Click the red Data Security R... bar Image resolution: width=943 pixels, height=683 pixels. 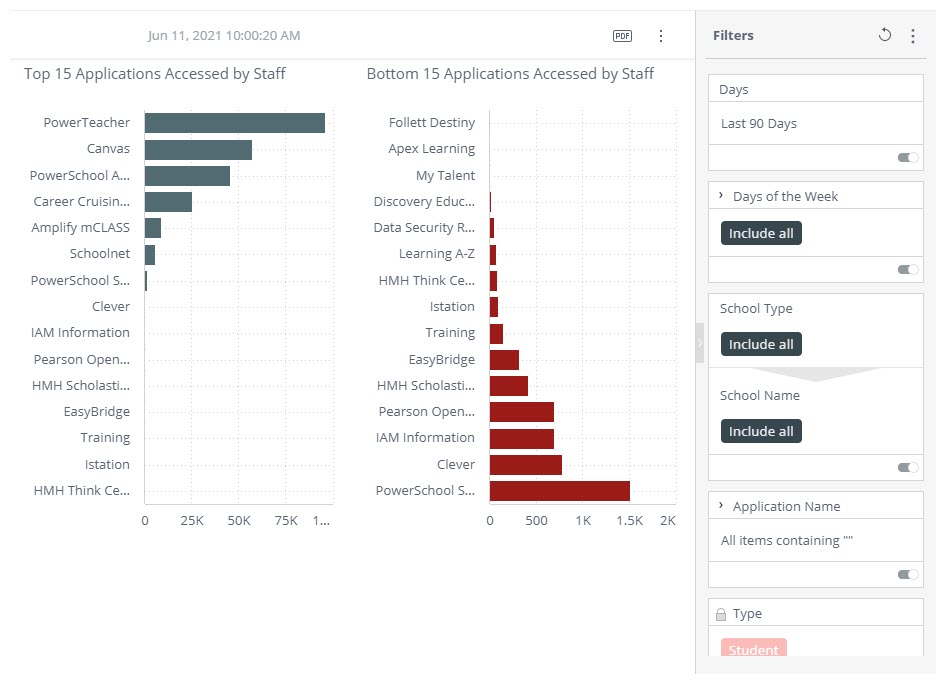(492, 228)
